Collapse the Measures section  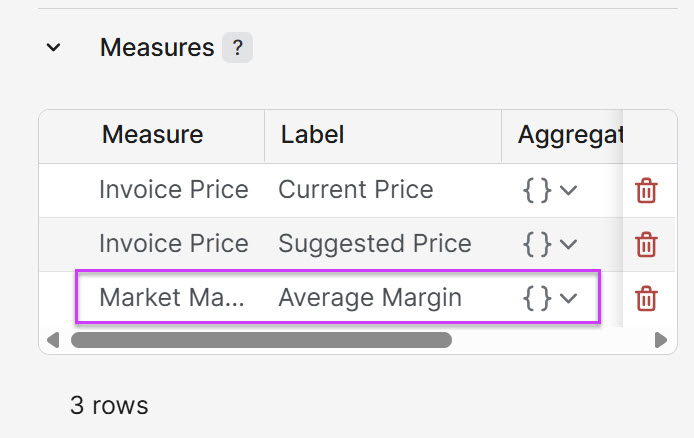tap(54, 47)
